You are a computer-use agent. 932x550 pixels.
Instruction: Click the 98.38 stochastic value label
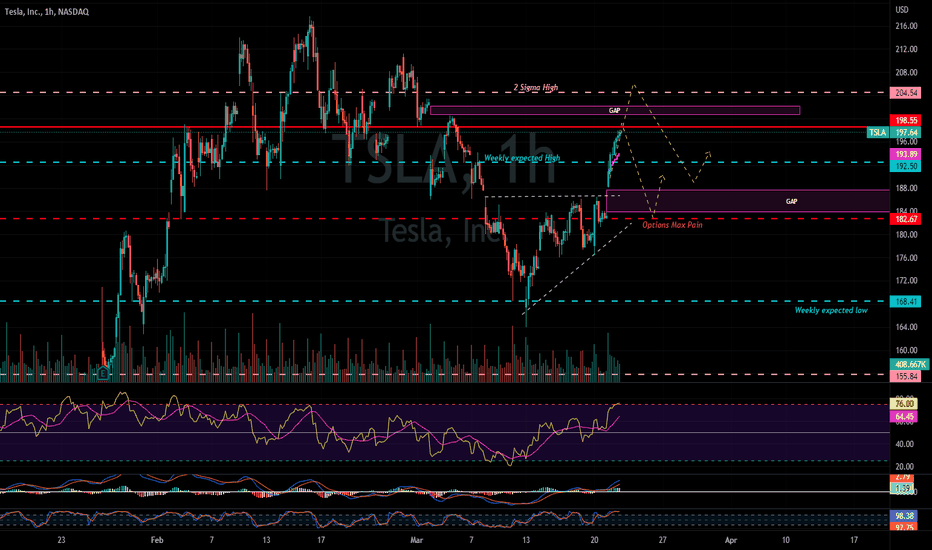pyautogui.click(x=904, y=516)
